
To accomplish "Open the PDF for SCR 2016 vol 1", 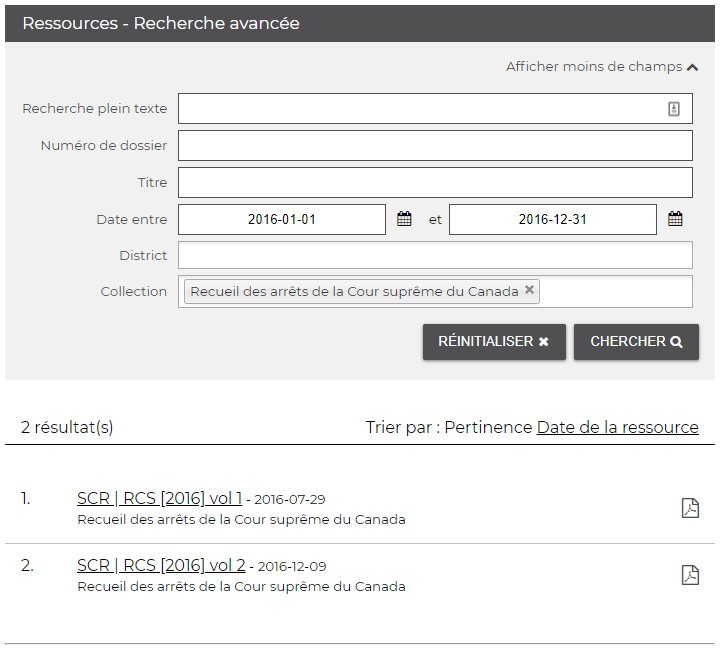I will (690, 508).
